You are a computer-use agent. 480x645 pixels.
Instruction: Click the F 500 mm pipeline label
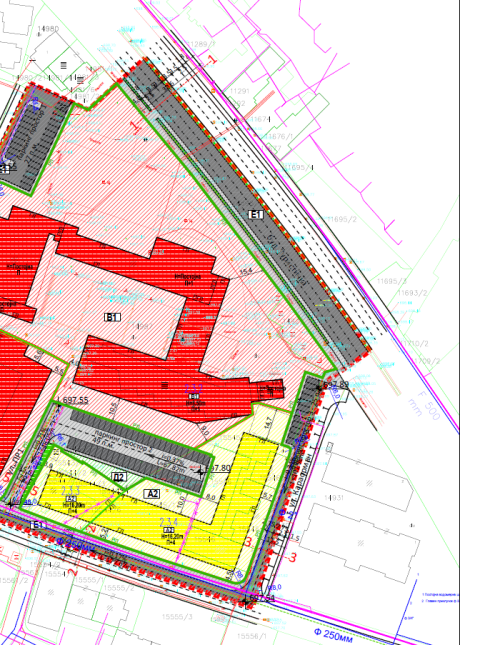point(425,405)
